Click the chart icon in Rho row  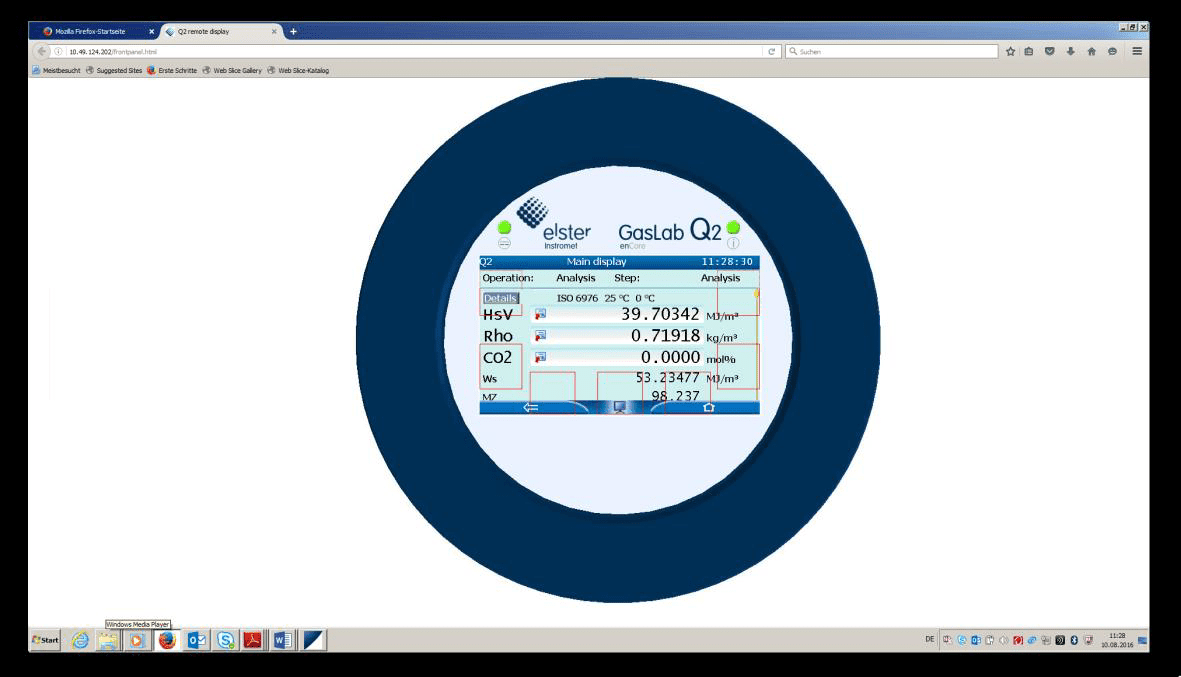(x=541, y=336)
